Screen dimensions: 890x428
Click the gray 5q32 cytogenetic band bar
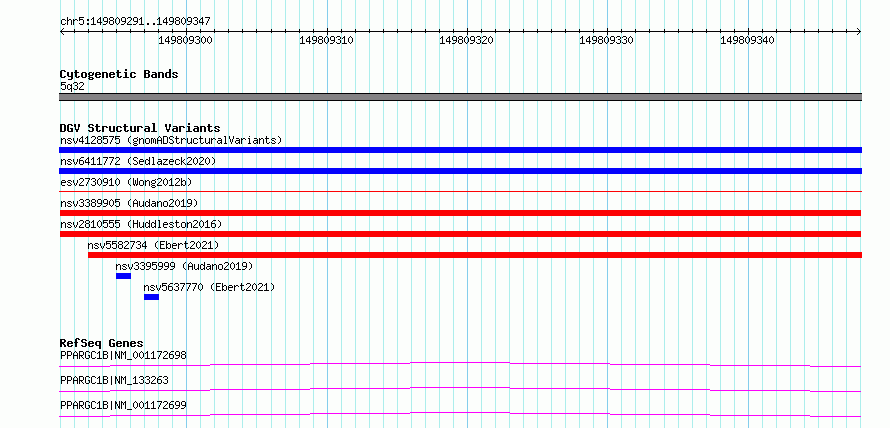[460, 97]
